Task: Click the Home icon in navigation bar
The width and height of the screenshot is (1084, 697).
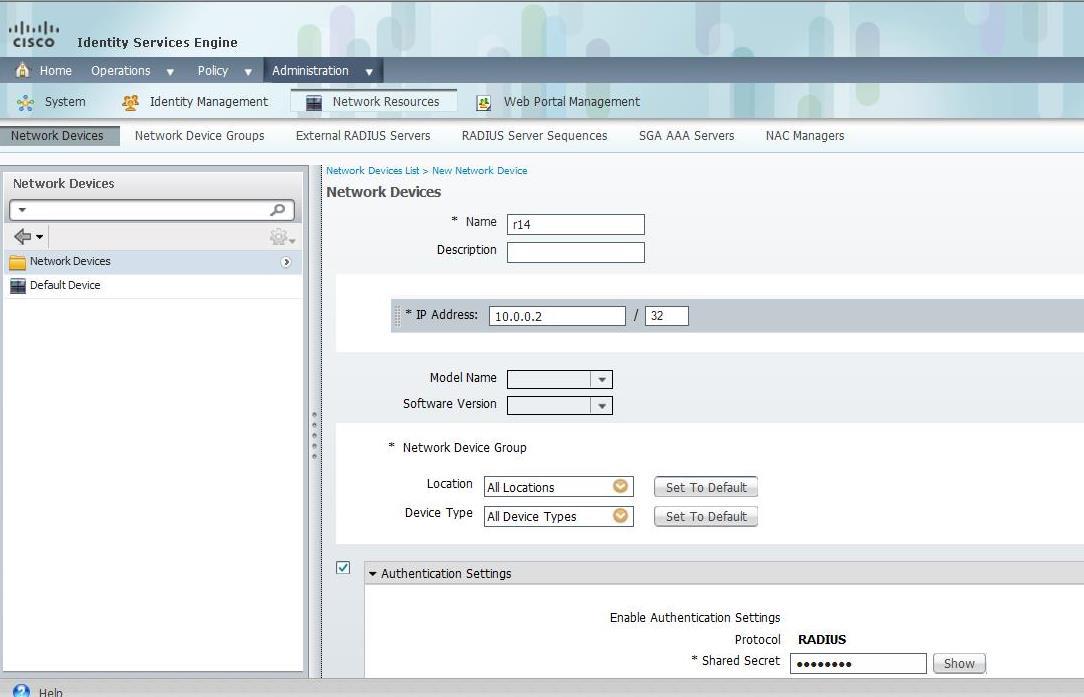Action: click(x=23, y=70)
